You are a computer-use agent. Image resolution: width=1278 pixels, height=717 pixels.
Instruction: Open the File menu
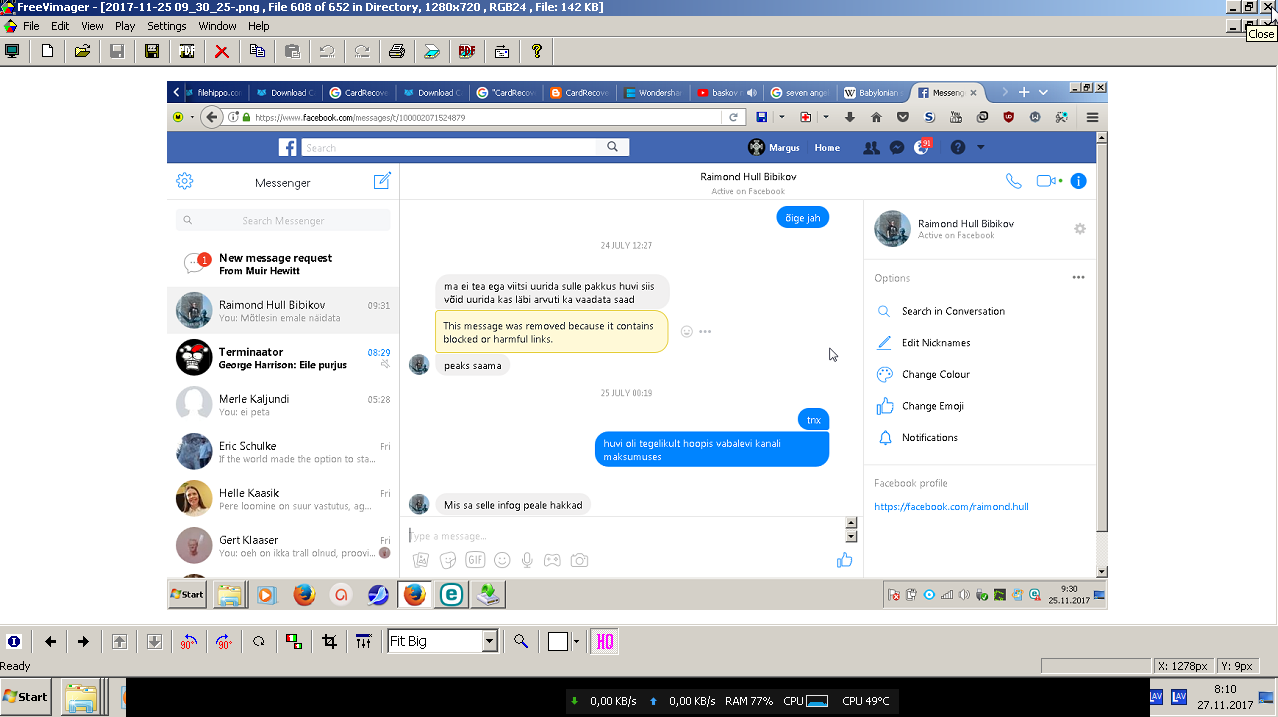pos(31,26)
